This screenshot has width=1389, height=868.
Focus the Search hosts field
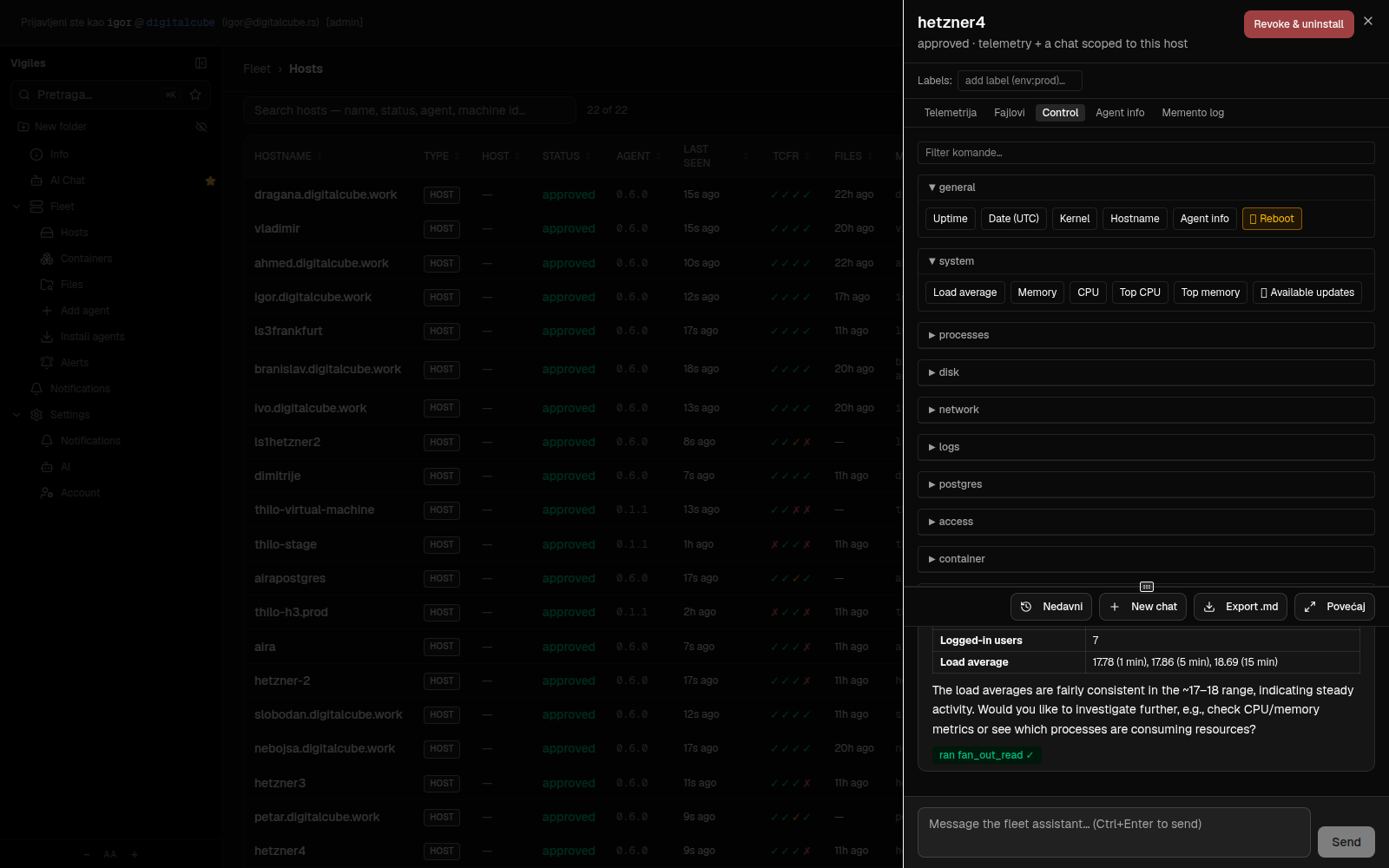click(410, 110)
